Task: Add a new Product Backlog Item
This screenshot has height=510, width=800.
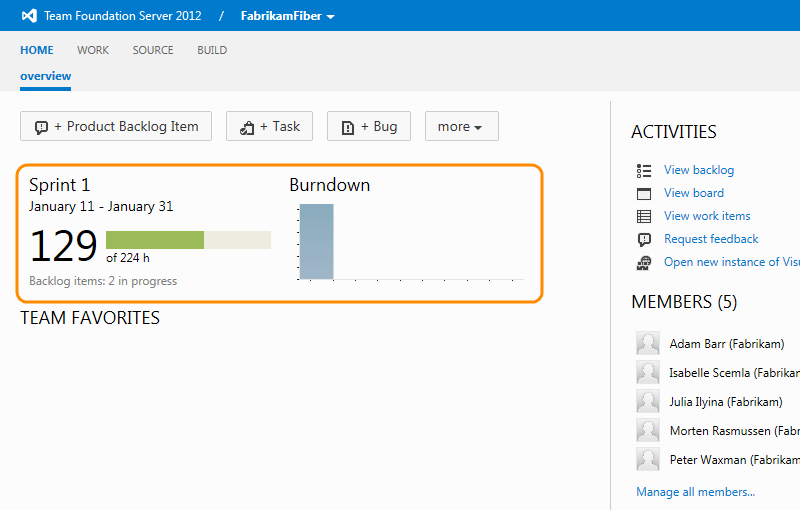Action: (x=116, y=126)
